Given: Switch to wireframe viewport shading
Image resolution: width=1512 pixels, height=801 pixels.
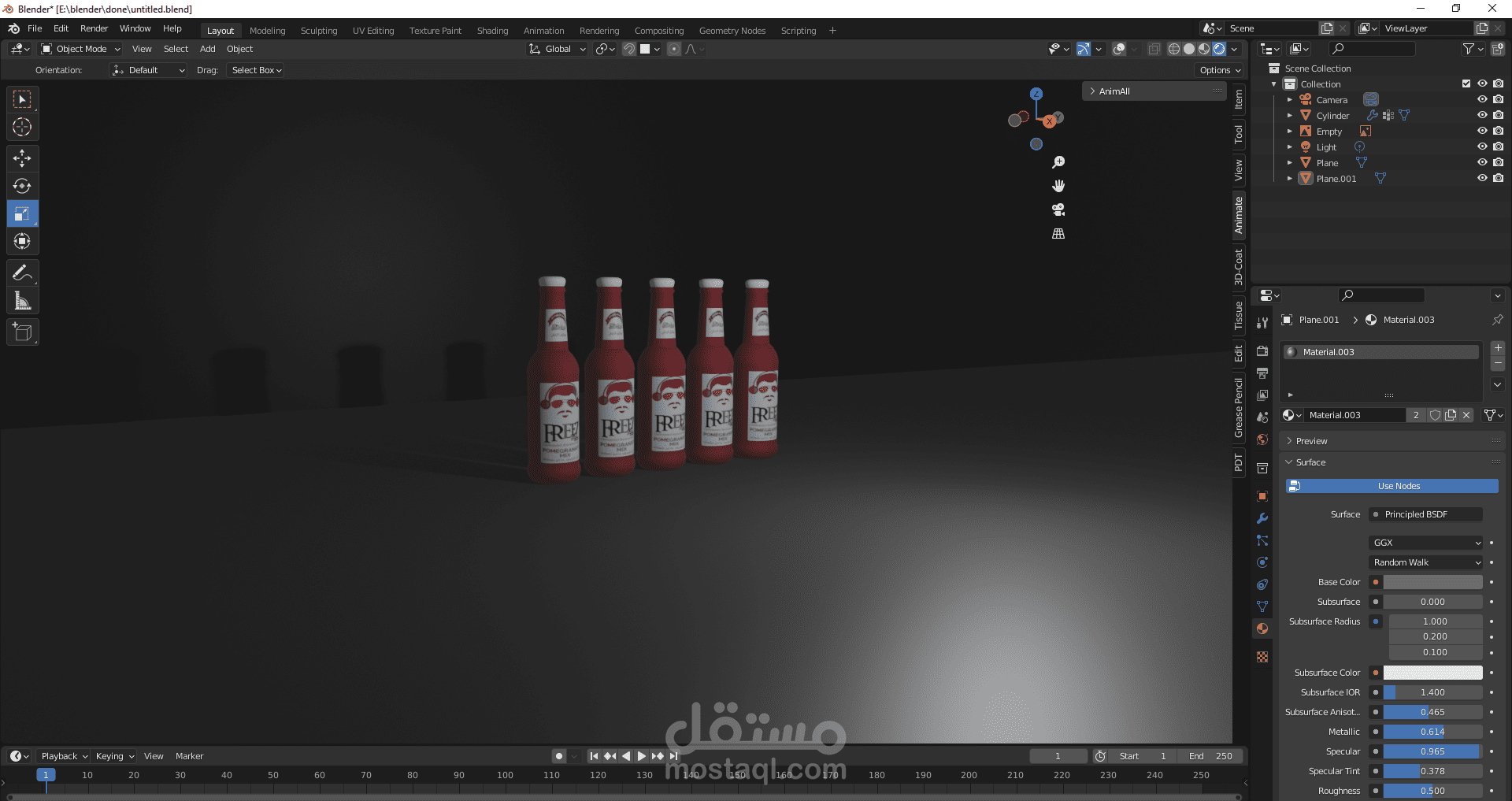Looking at the screenshot, I should (1174, 49).
